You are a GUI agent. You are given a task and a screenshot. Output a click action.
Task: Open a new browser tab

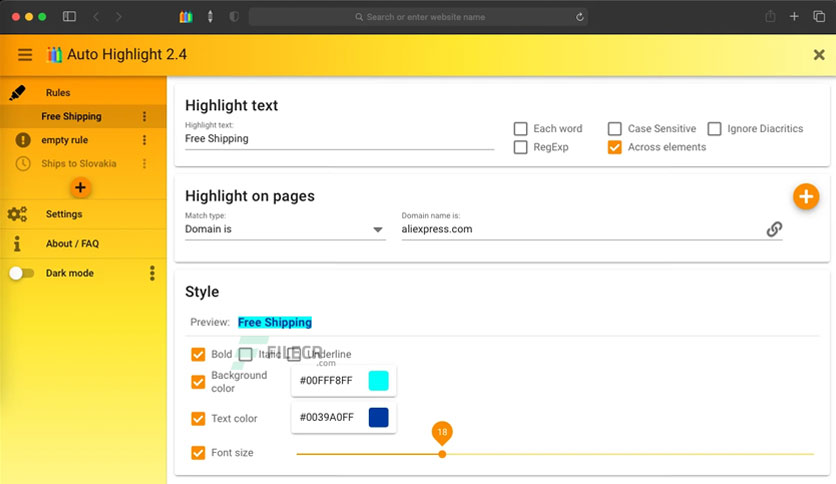pyautogui.click(x=794, y=17)
